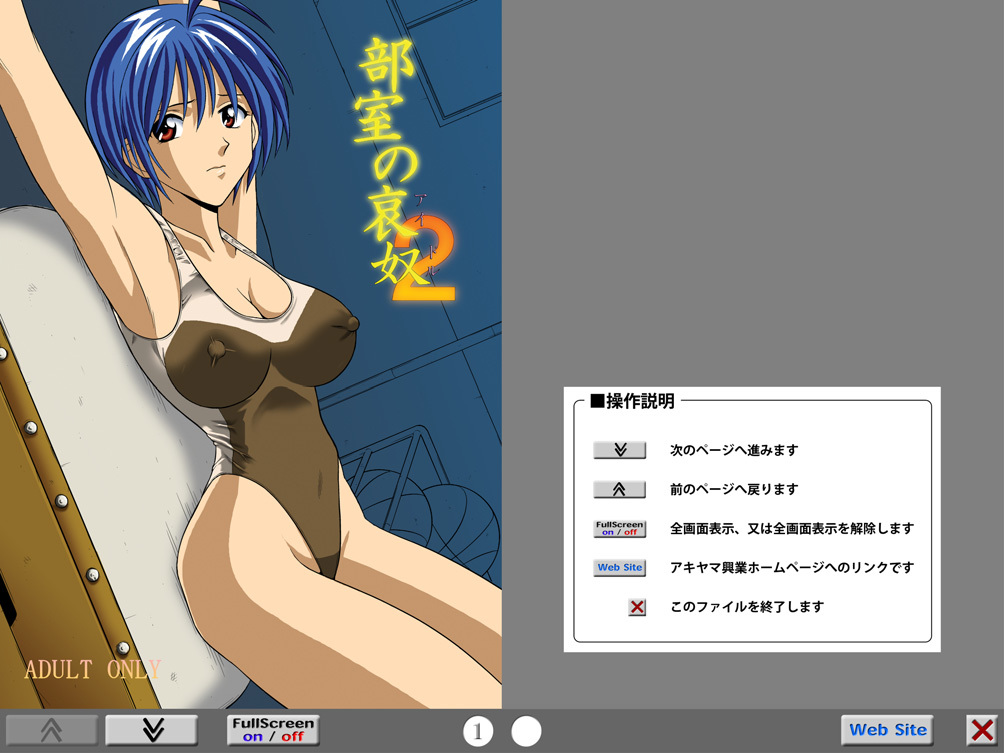Click the previous page button in bottom toolbar
The width and height of the screenshot is (1004, 753).
(x=52, y=730)
